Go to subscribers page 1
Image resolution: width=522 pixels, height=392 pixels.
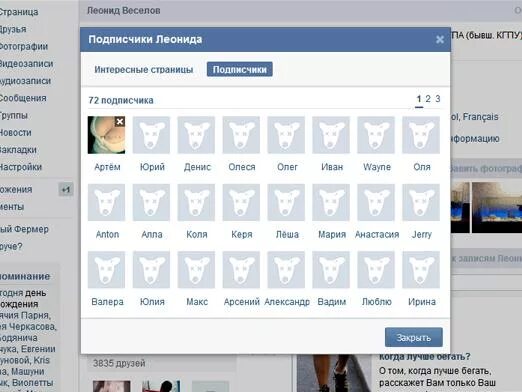pyautogui.click(x=419, y=99)
